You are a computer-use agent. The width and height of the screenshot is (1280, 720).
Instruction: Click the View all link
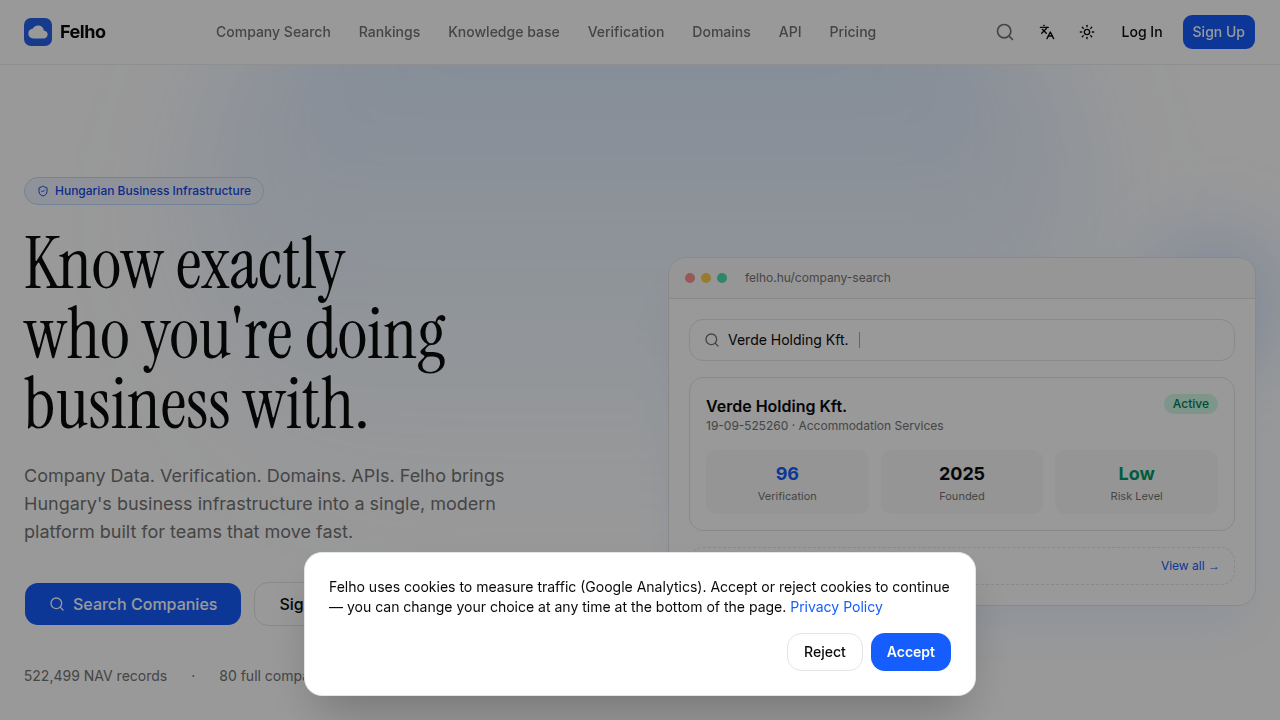1190,566
